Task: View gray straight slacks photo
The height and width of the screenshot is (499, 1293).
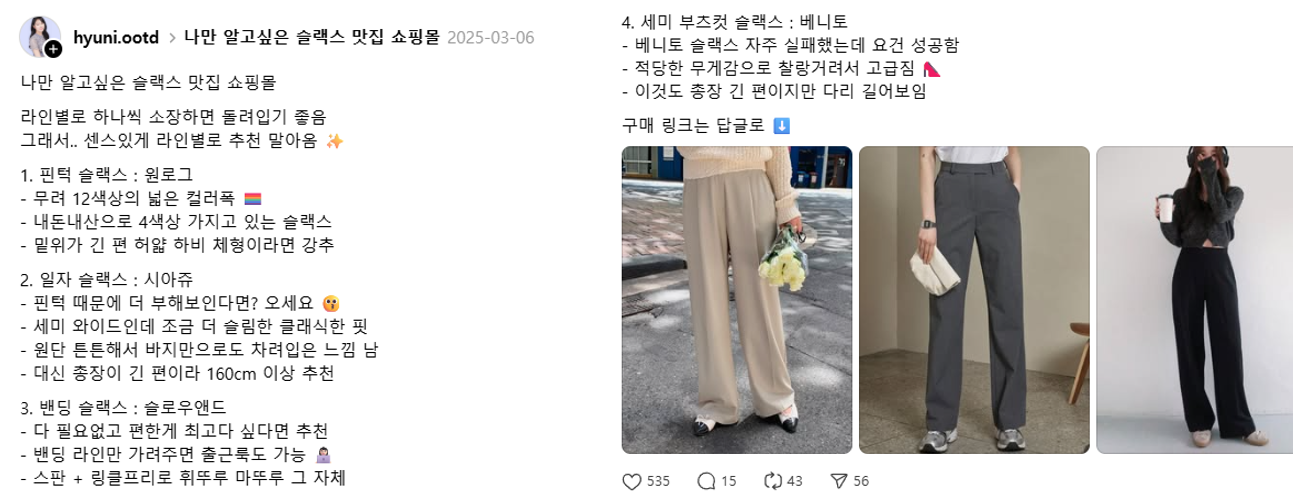Action: click(x=974, y=300)
